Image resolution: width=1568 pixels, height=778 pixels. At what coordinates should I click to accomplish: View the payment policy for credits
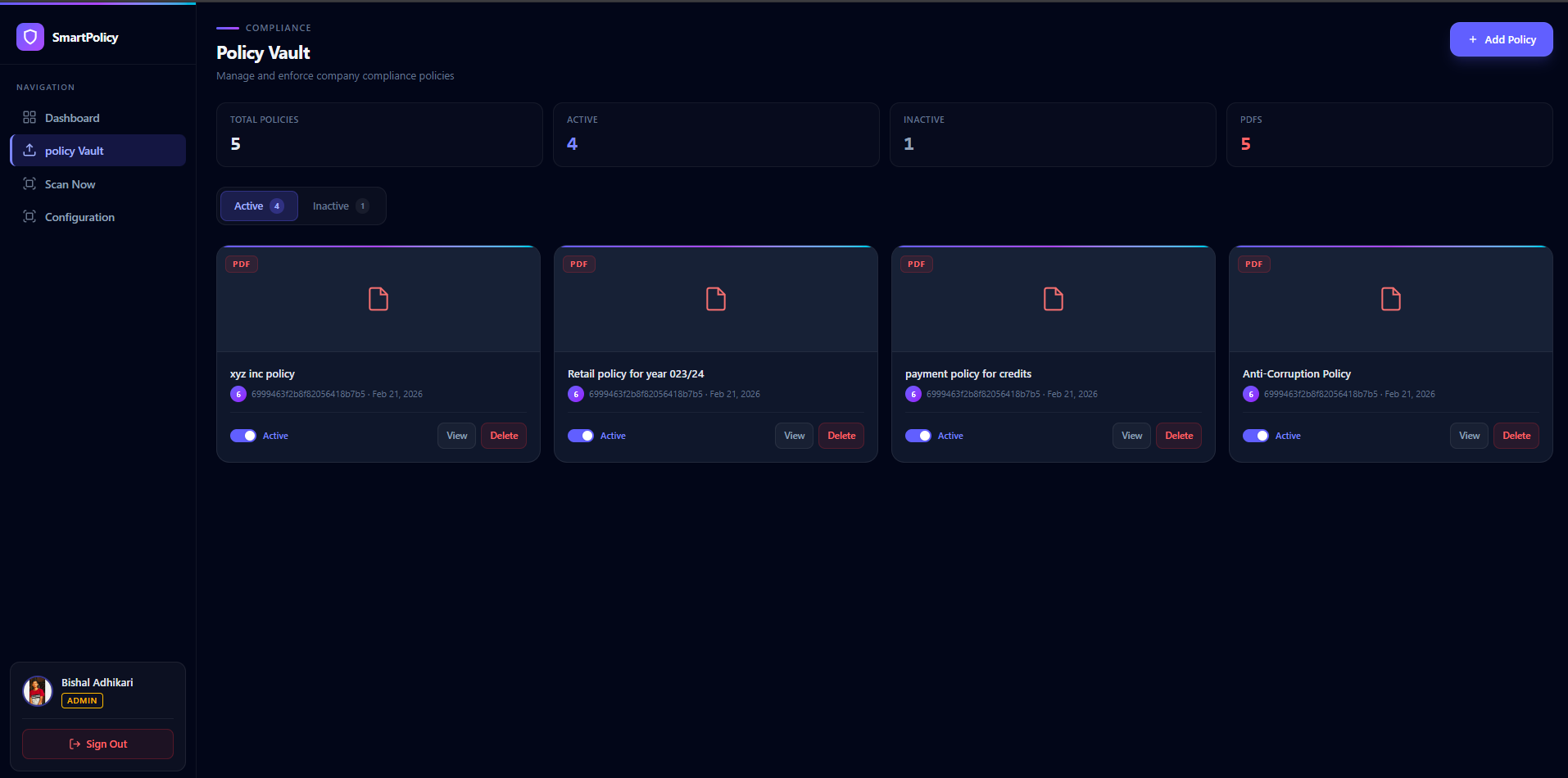point(1131,436)
